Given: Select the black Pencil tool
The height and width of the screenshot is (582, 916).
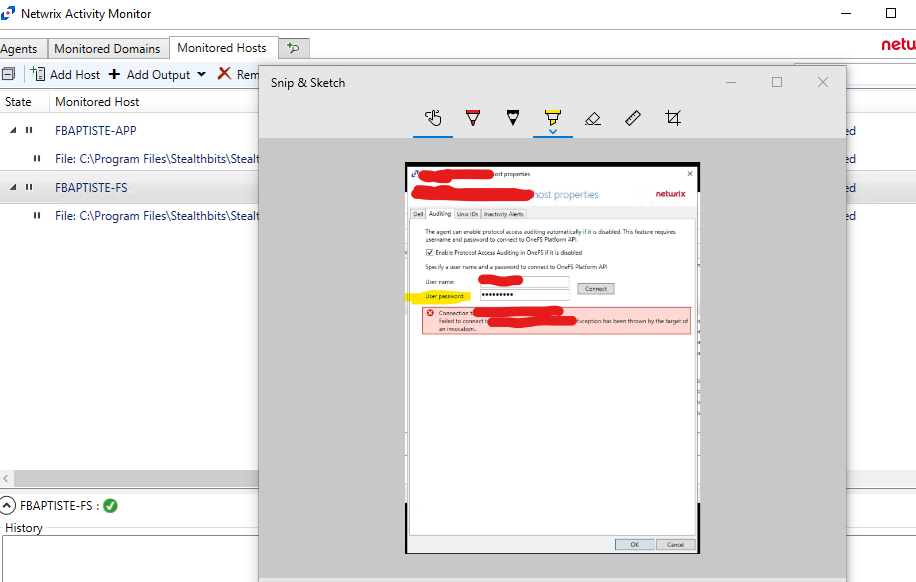Looking at the screenshot, I should [512, 117].
